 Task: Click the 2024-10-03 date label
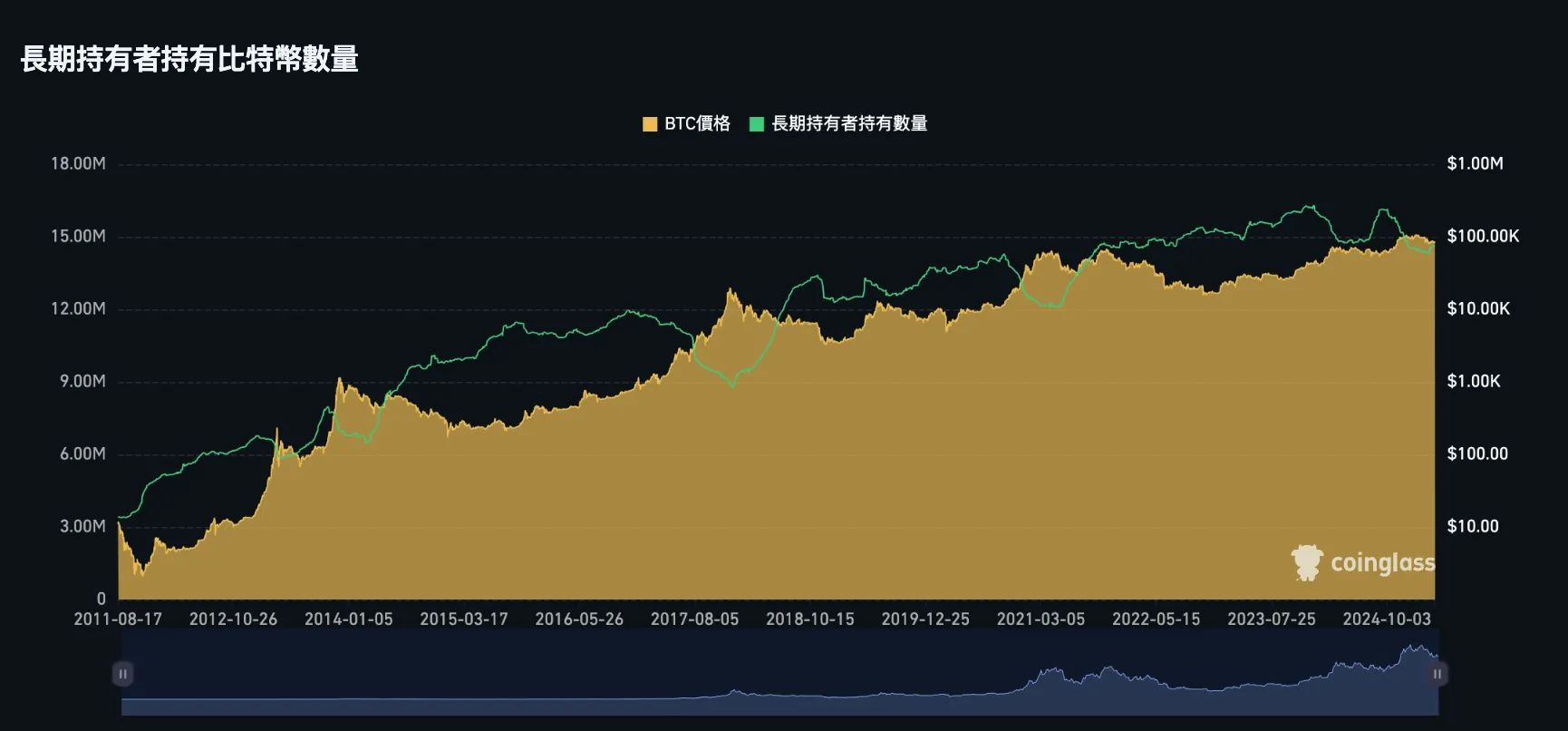[1387, 619]
